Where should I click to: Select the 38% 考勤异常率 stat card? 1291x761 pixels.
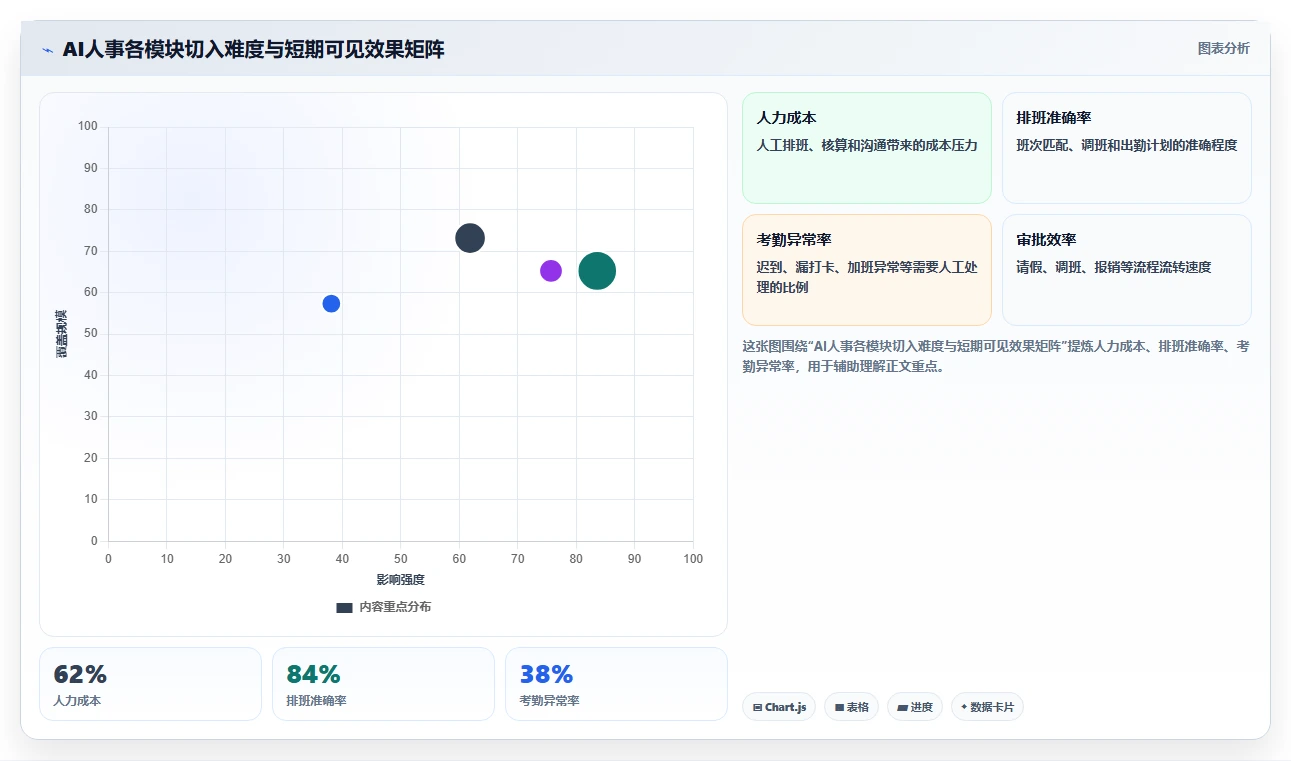pos(616,684)
